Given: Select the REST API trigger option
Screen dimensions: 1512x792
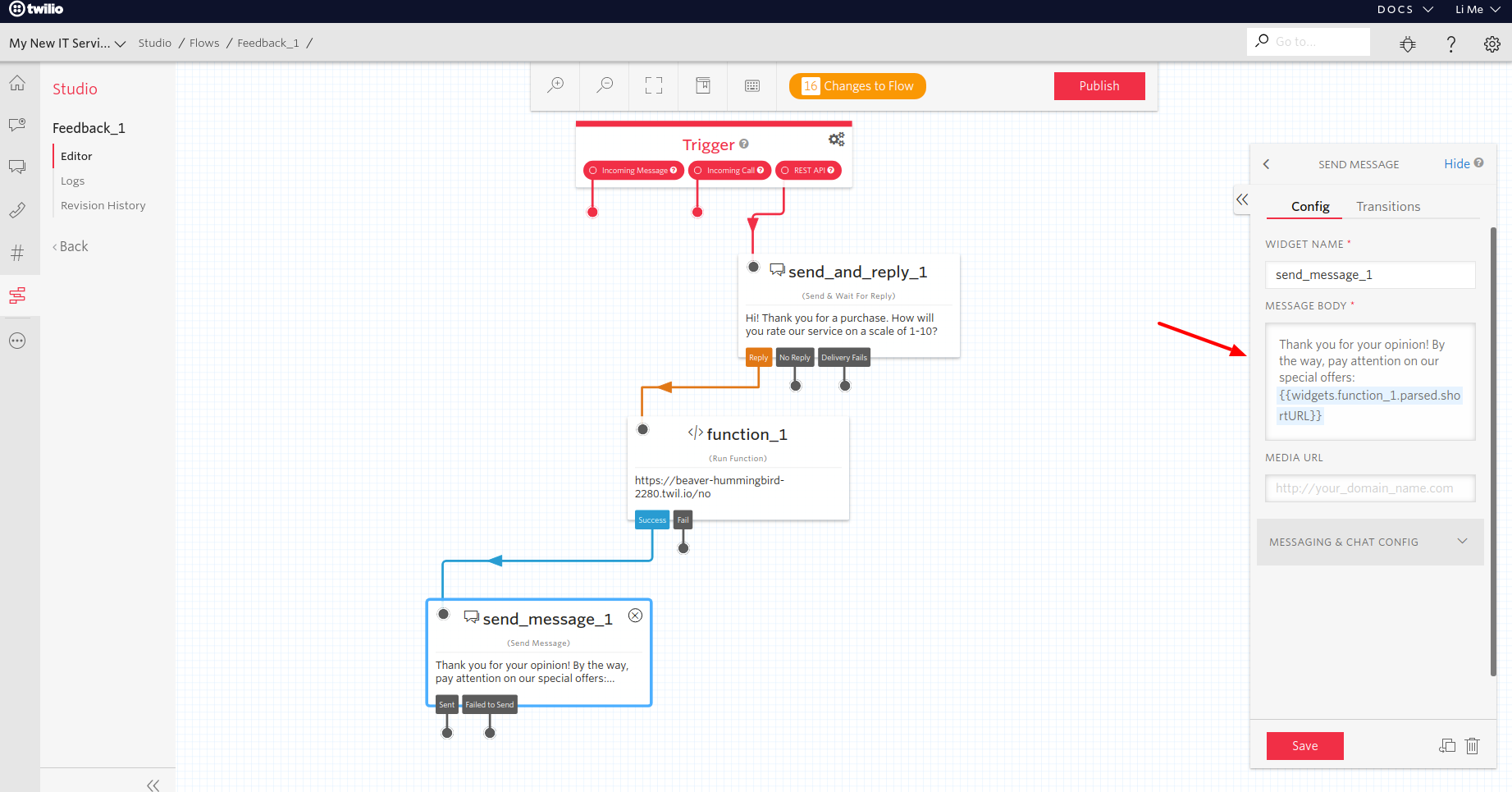Looking at the screenshot, I should click(x=808, y=170).
